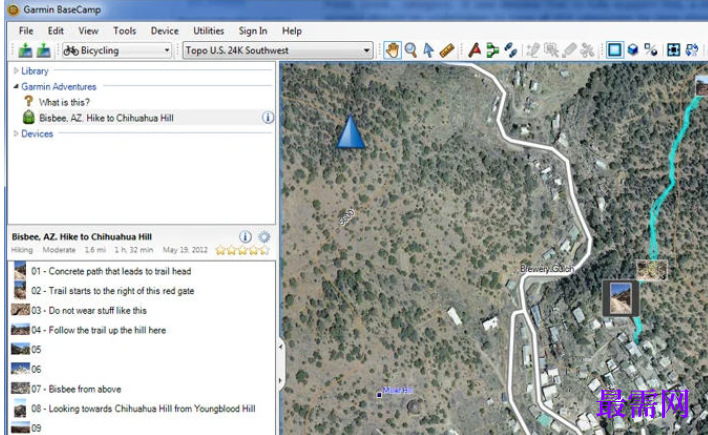Click the Receive from Device icon

43,50
